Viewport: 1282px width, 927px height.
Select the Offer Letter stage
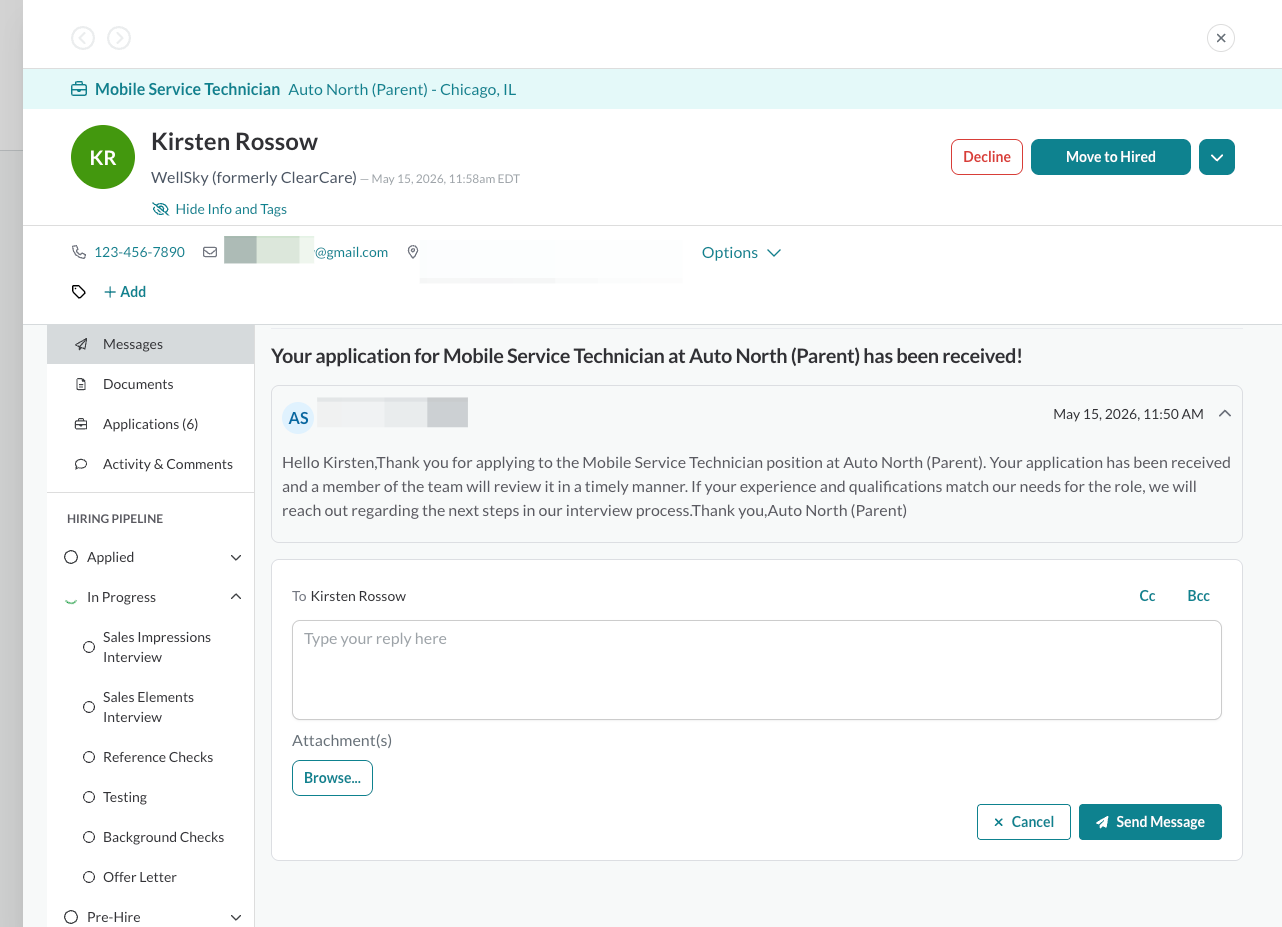click(140, 877)
